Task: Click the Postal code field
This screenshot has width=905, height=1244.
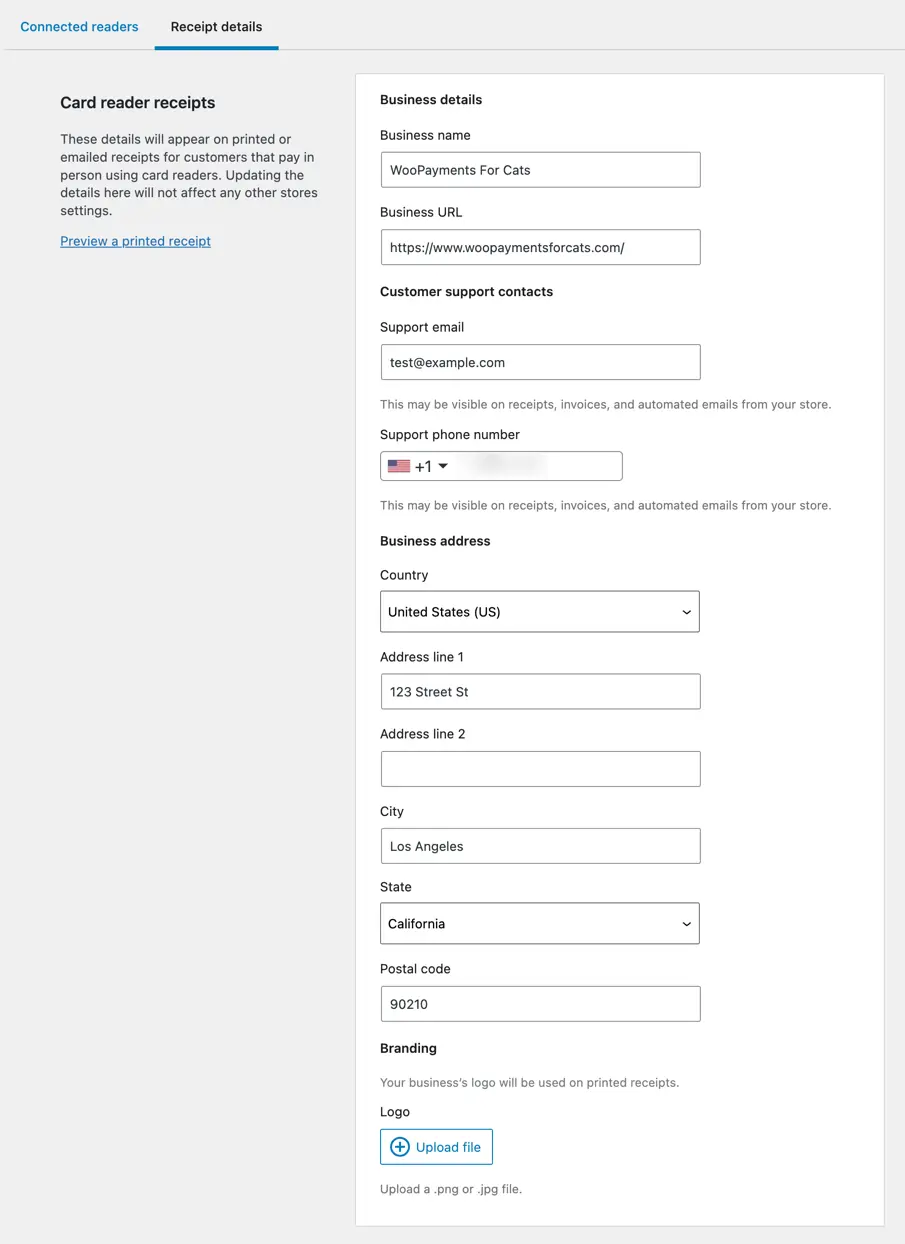Action: (x=540, y=1004)
